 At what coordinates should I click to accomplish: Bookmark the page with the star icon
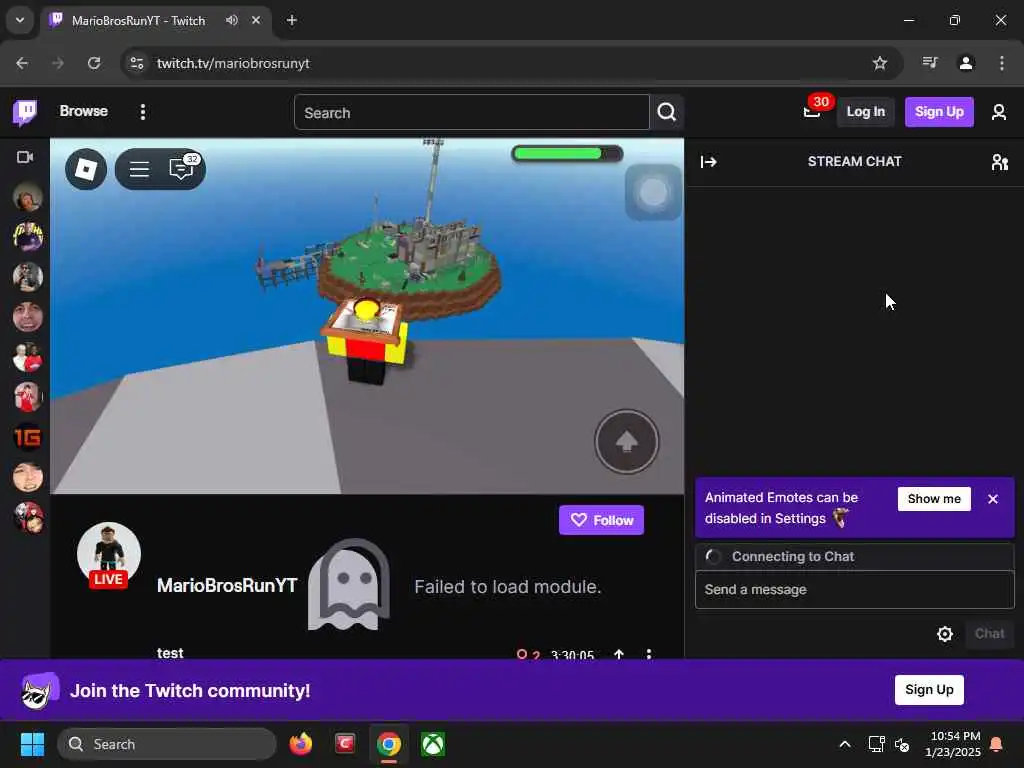pyautogui.click(x=880, y=63)
